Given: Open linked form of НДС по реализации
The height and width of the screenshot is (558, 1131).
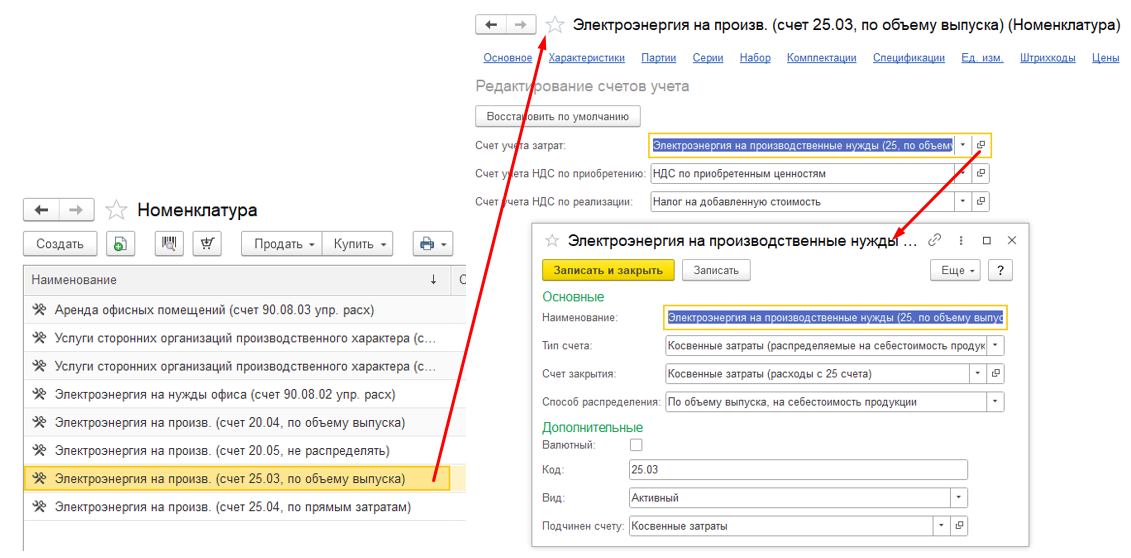Looking at the screenshot, I should click(x=981, y=201).
